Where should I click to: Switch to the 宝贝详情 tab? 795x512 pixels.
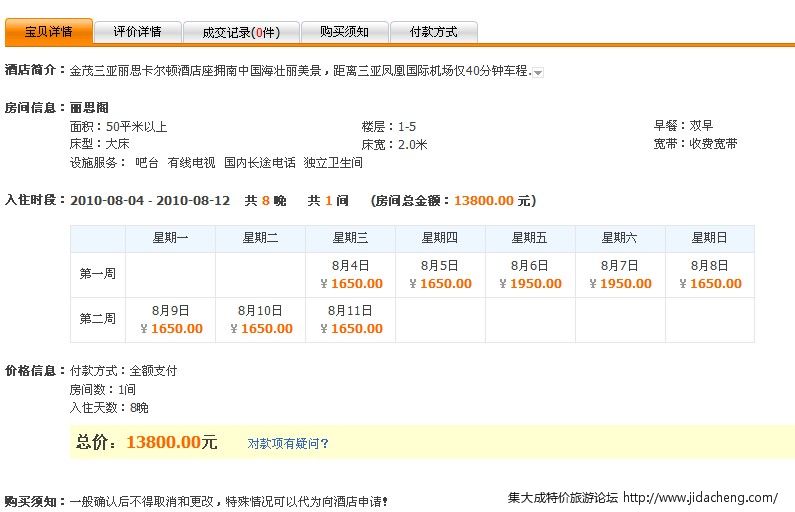[x=48, y=32]
